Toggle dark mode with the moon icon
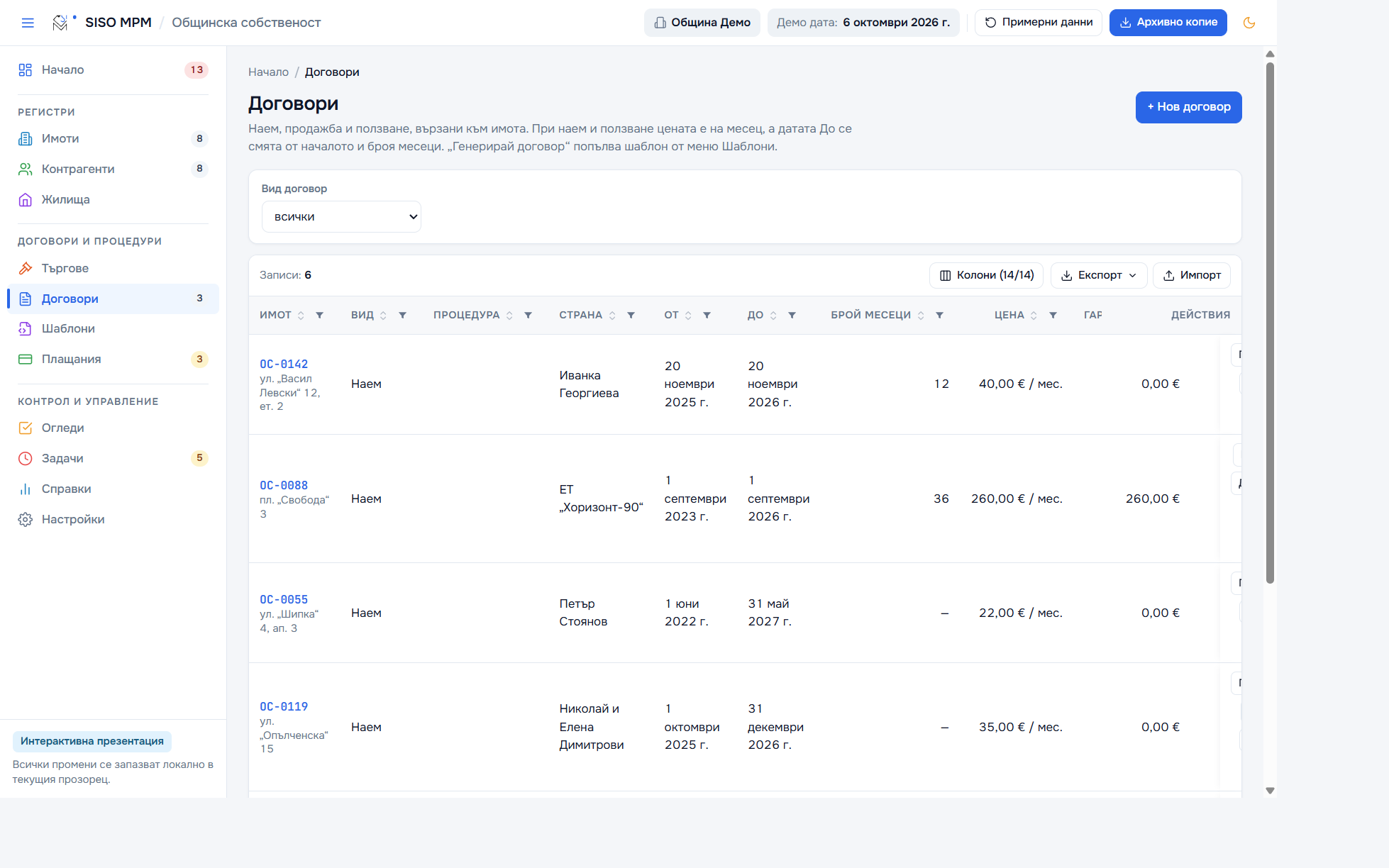This screenshot has width=1389, height=868. (1249, 23)
